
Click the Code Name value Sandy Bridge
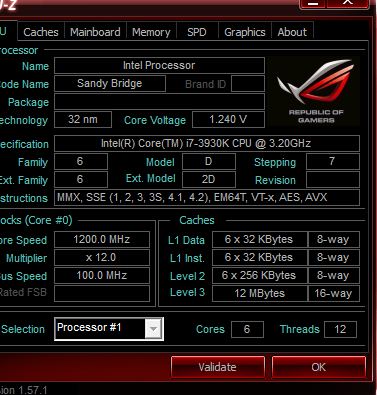(x=110, y=83)
